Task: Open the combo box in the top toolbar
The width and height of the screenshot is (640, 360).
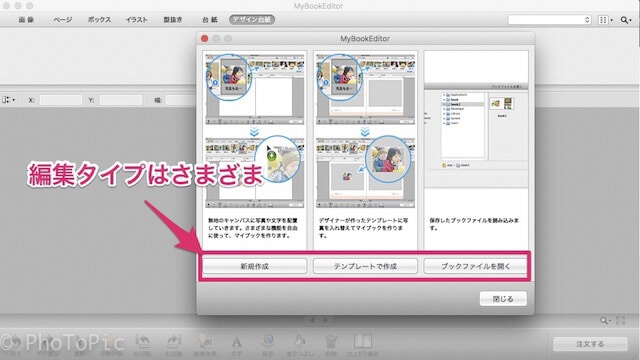Action: click(x=549, y=20)
